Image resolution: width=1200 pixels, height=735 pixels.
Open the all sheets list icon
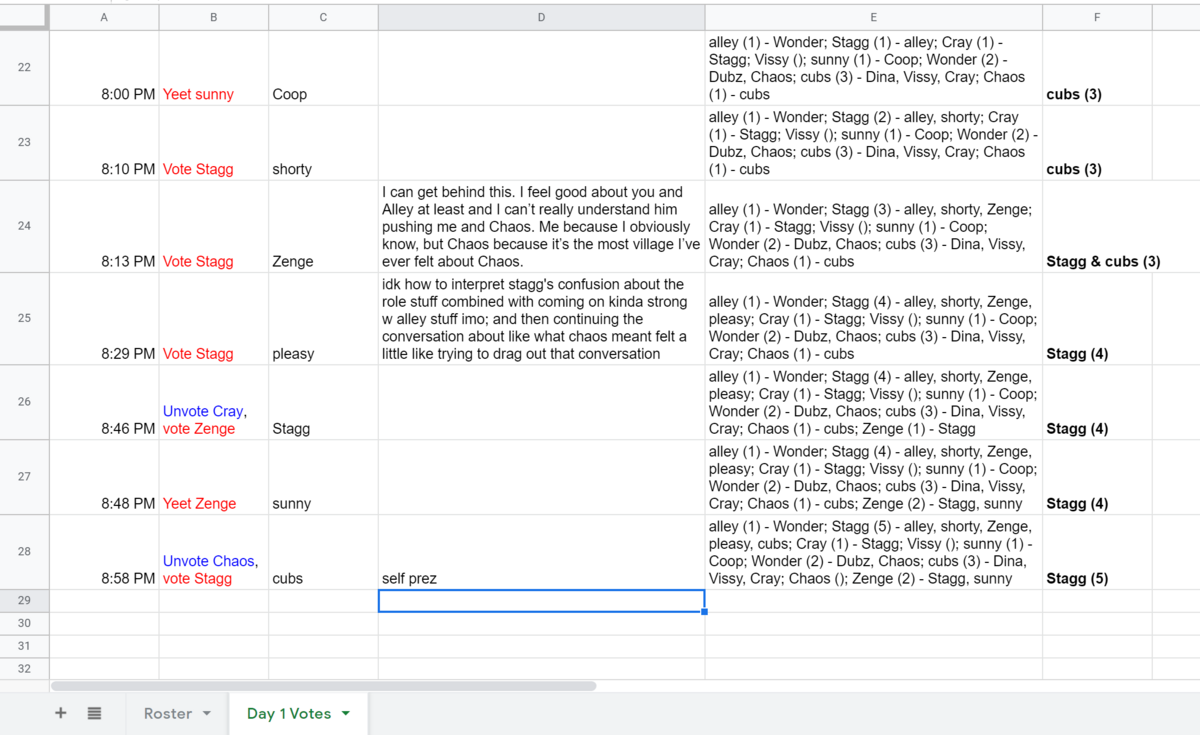94,713
